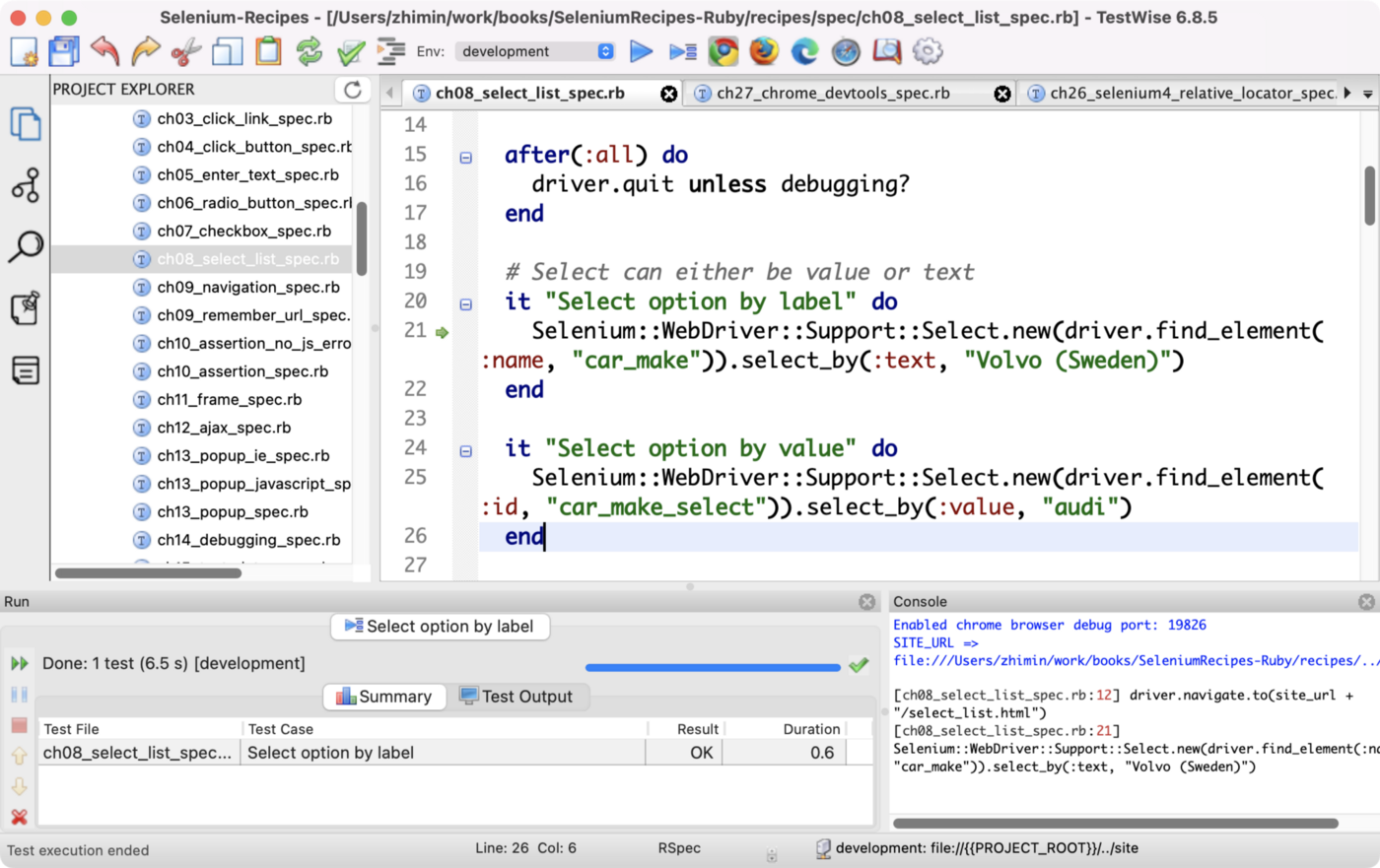Open ch05_enter_text_spec.rb in explorer

click(247, 174)
